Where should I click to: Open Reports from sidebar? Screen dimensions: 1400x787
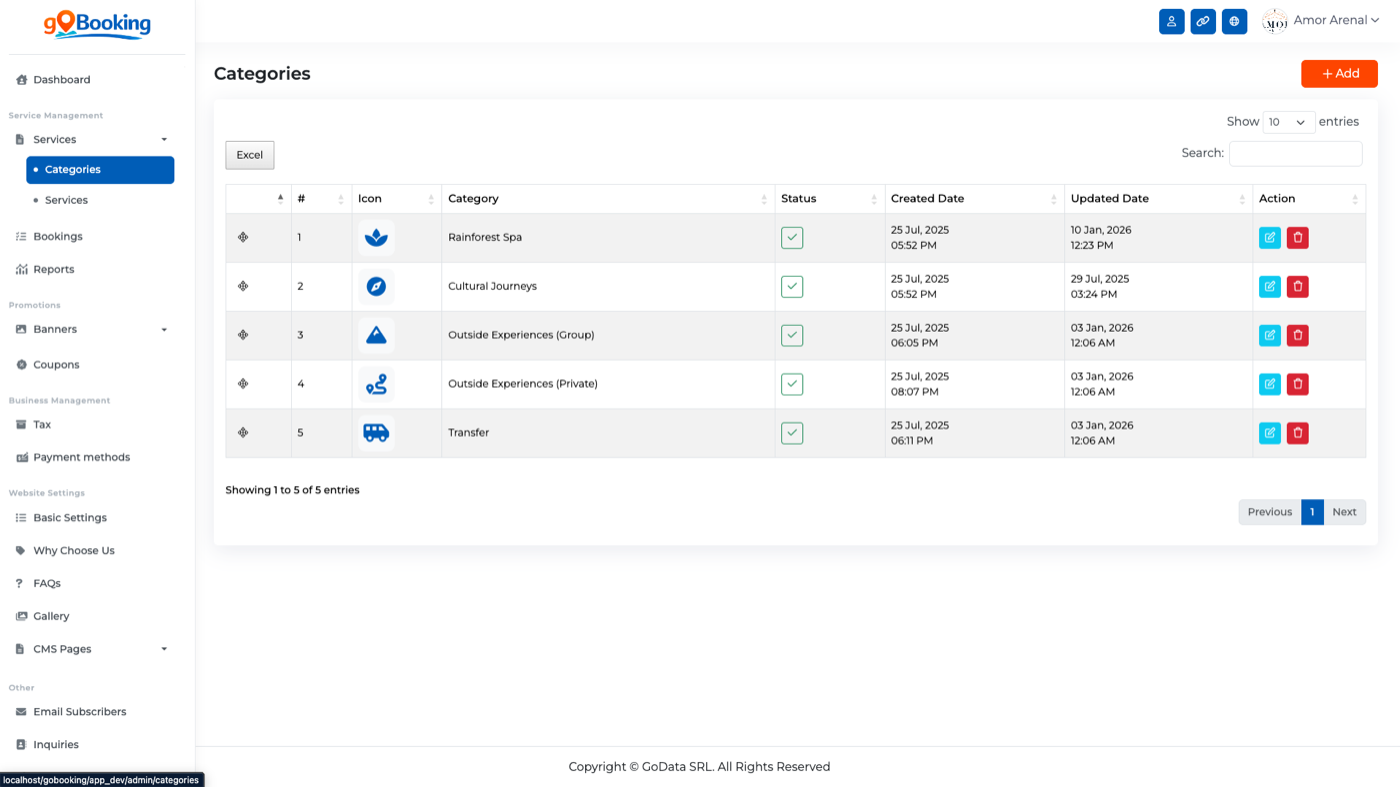54,269
